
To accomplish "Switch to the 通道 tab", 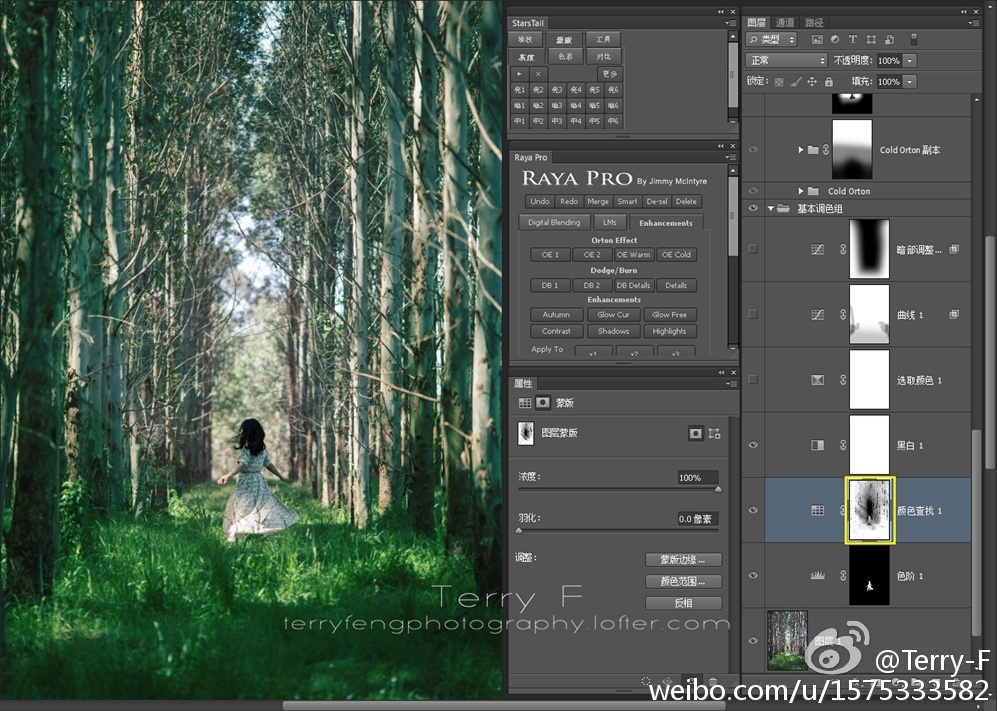I will (x=785, y=22).
